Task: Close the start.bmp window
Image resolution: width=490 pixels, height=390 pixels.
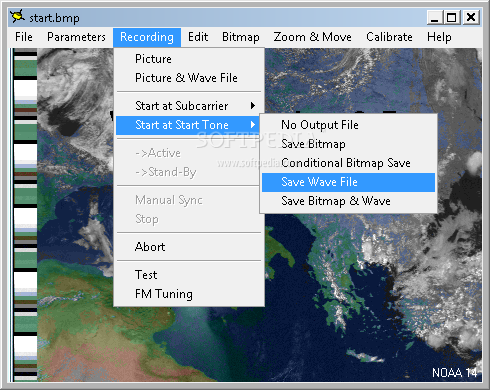Action: click(x=471, y=17)
